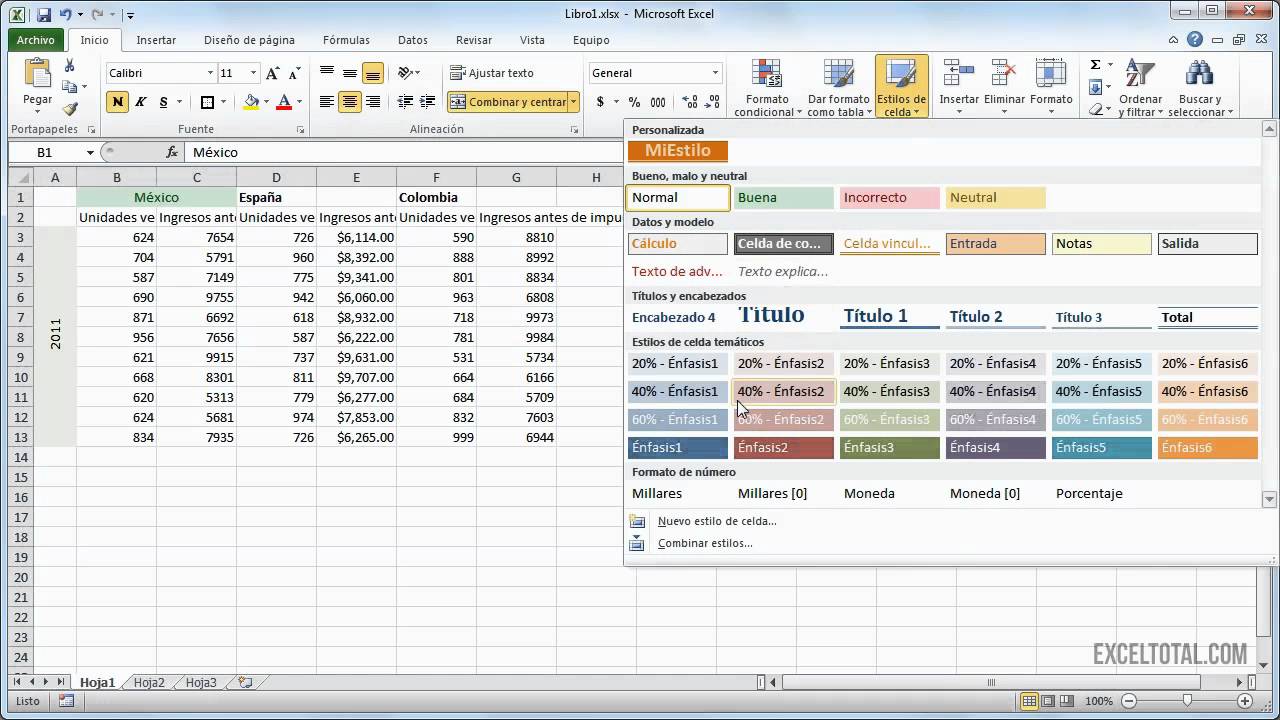This screenshot has width=1280, height=720.
Task: Click the Align Text Right icon
Action: [373, 102]
